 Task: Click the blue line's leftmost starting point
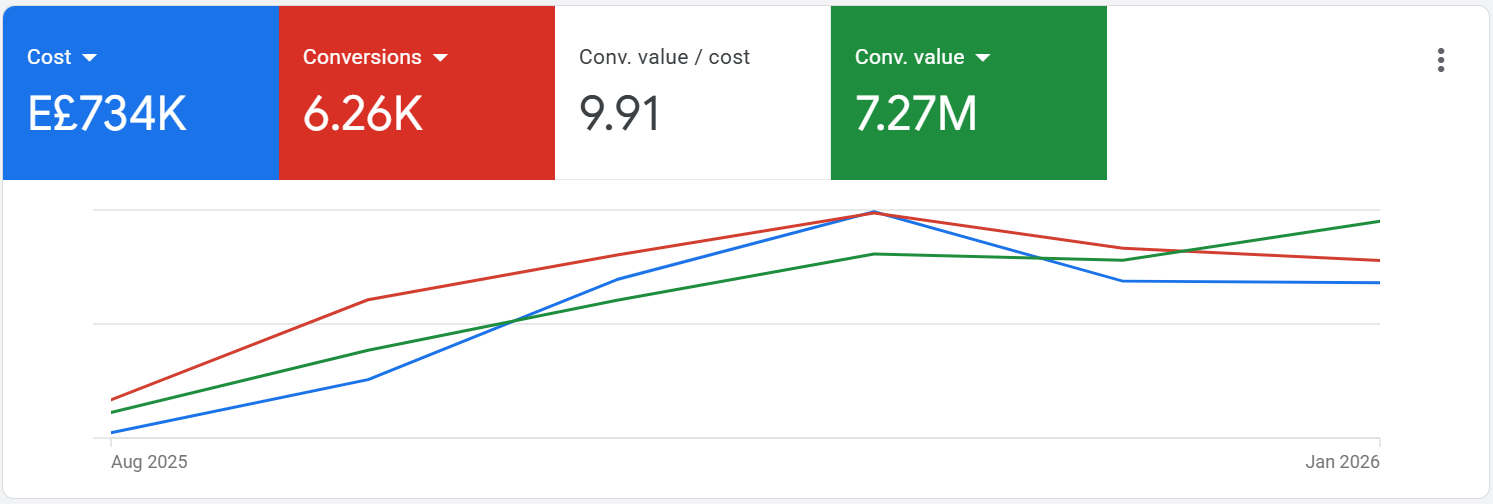(x=111, y=433)
